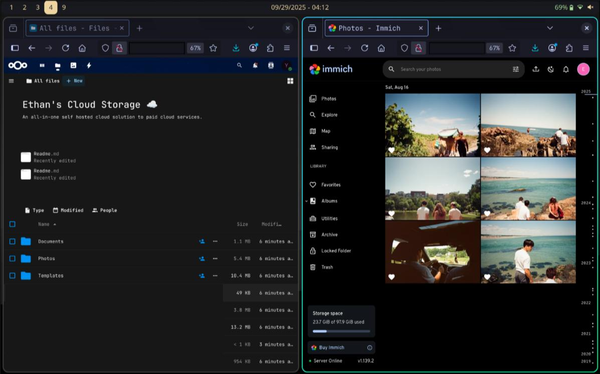The width and height of the screenshot is (600, 374).
Task: Click the Buy Immich button
Action: (341, 348)
